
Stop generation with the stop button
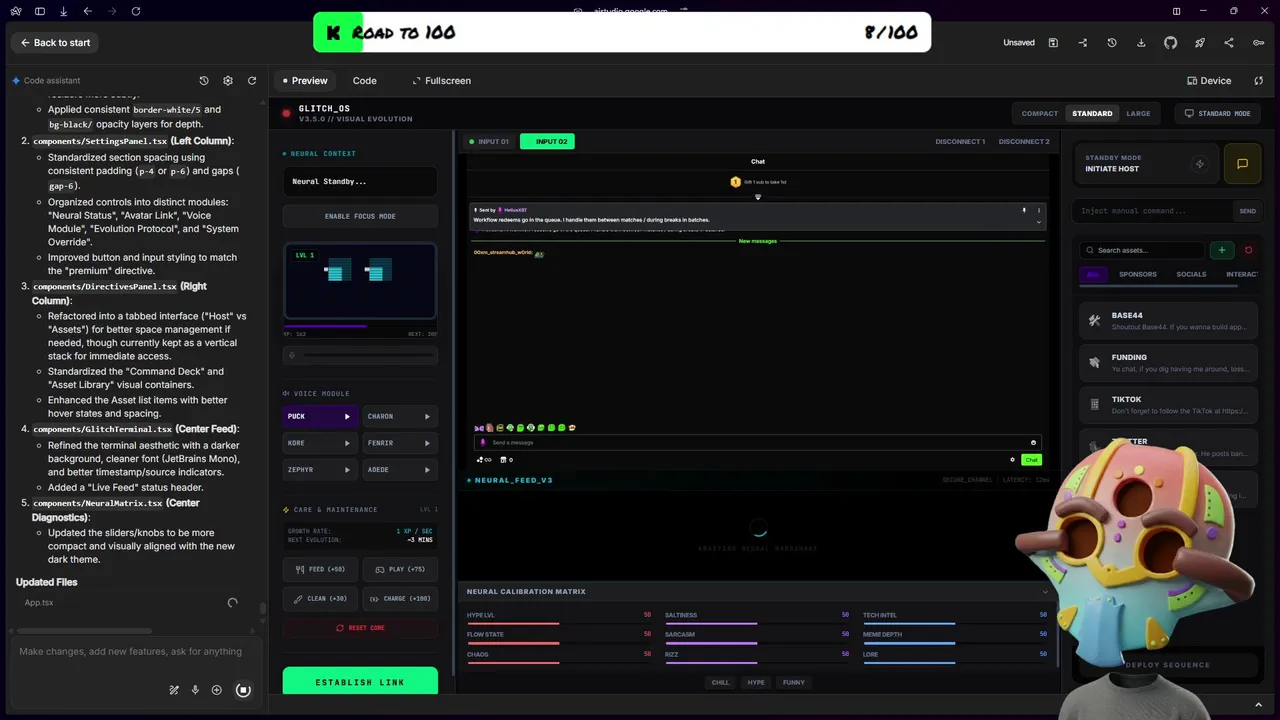point(243,690)
